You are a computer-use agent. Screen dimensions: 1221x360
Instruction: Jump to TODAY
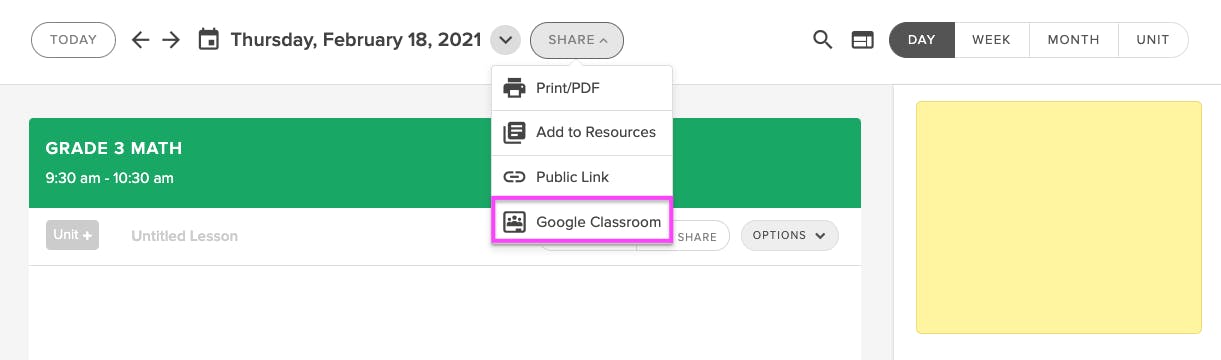coord(73,40)
